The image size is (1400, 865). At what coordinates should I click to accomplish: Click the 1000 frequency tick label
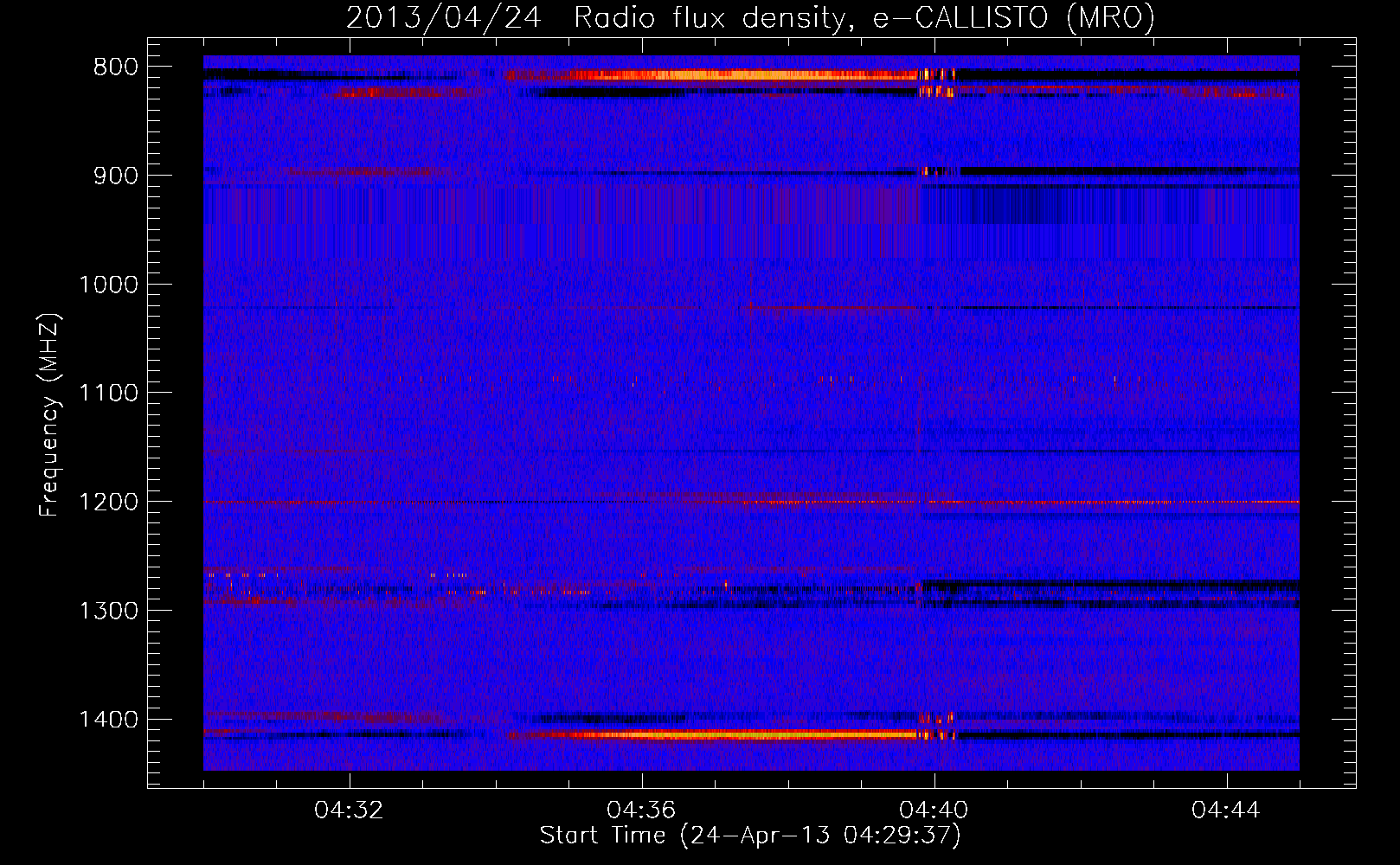point(109,285)
